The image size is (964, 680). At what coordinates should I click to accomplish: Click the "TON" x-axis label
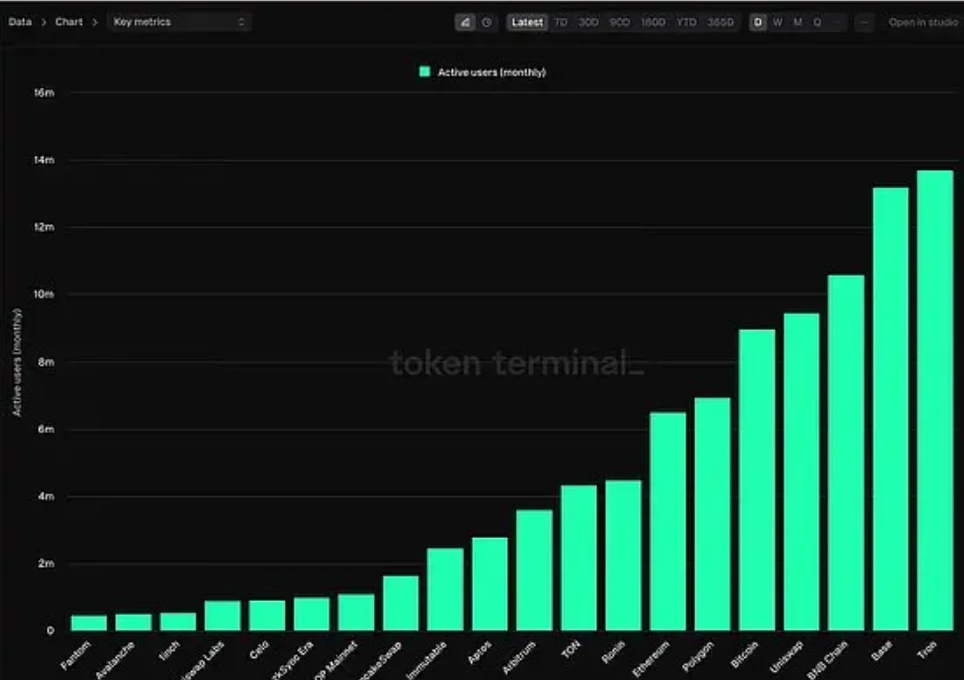click(x=571, y=649)
